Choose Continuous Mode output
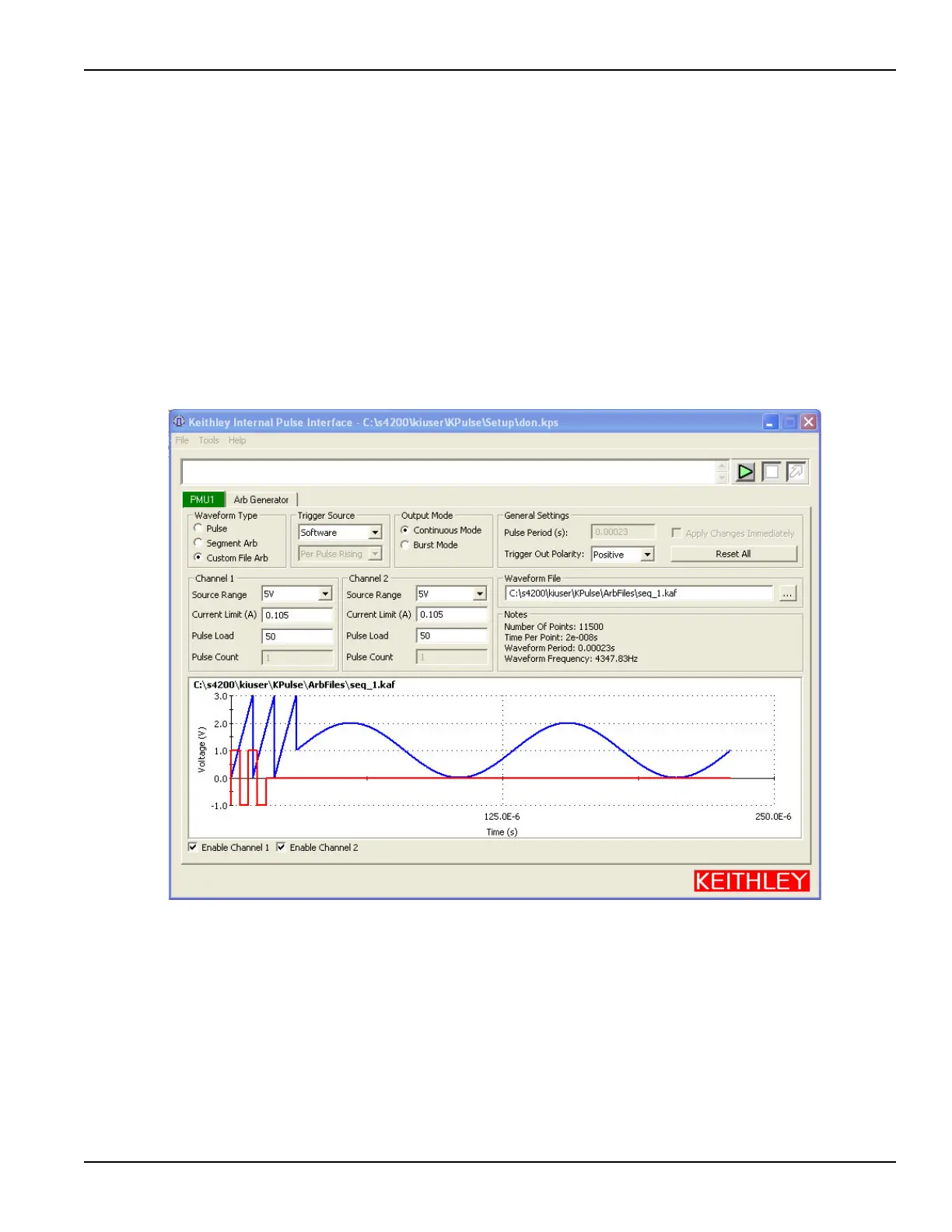This screenshot has height=1232, width=952. point(405,530)
